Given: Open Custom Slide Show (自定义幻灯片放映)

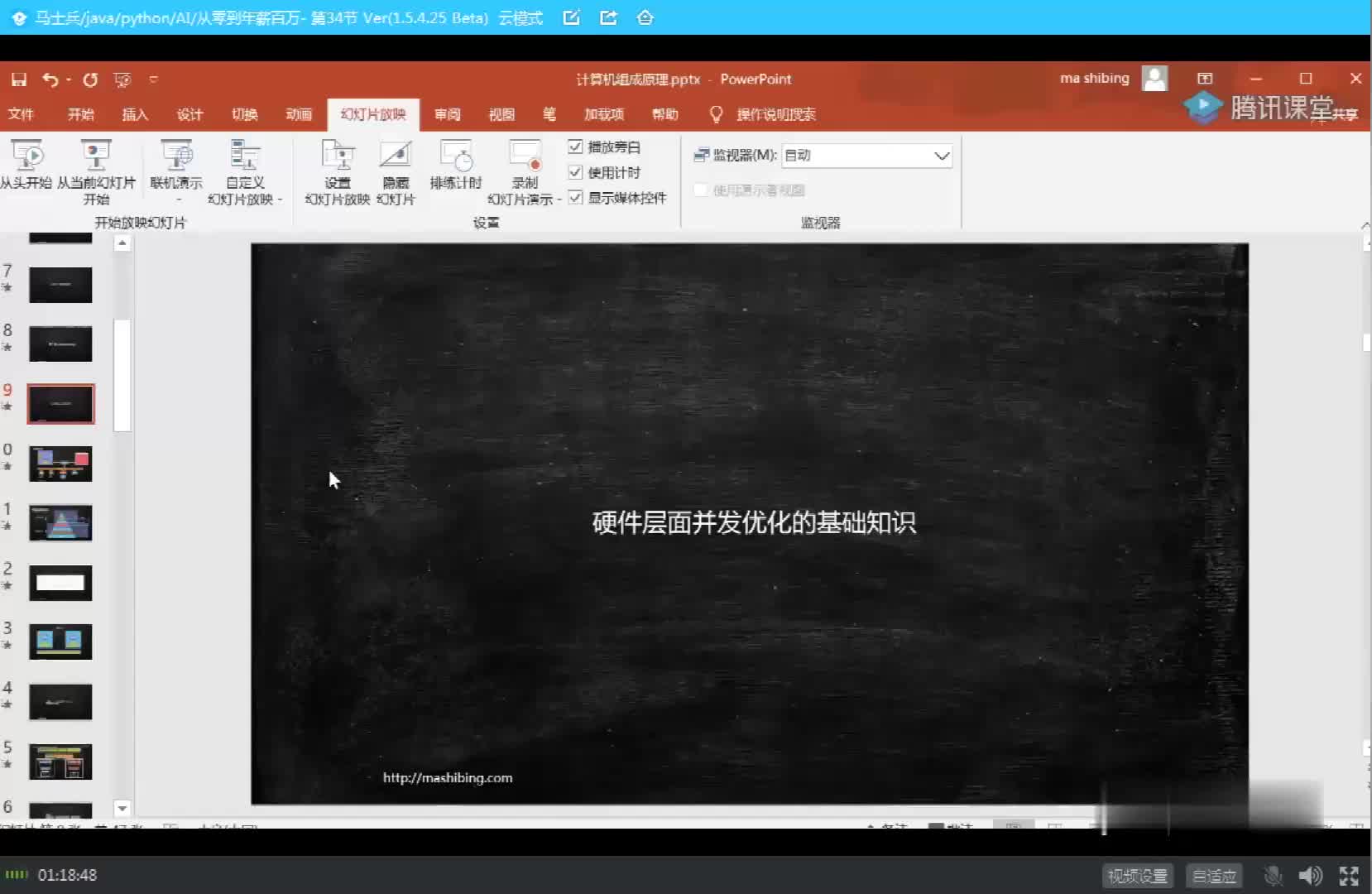Looking at the screenshot, I should pos(245,171).
